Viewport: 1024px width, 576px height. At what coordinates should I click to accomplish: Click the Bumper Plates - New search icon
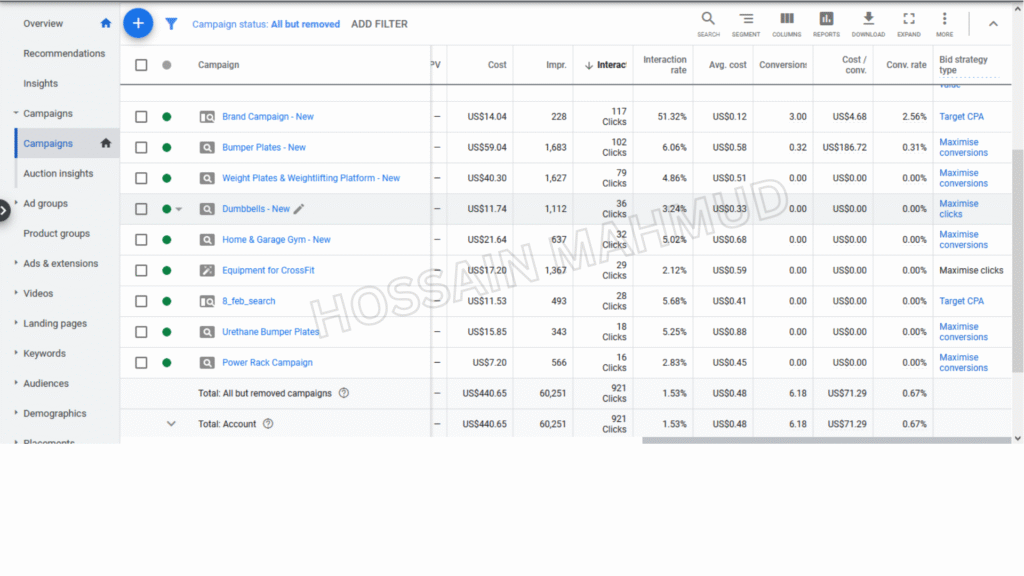[207, 148]
